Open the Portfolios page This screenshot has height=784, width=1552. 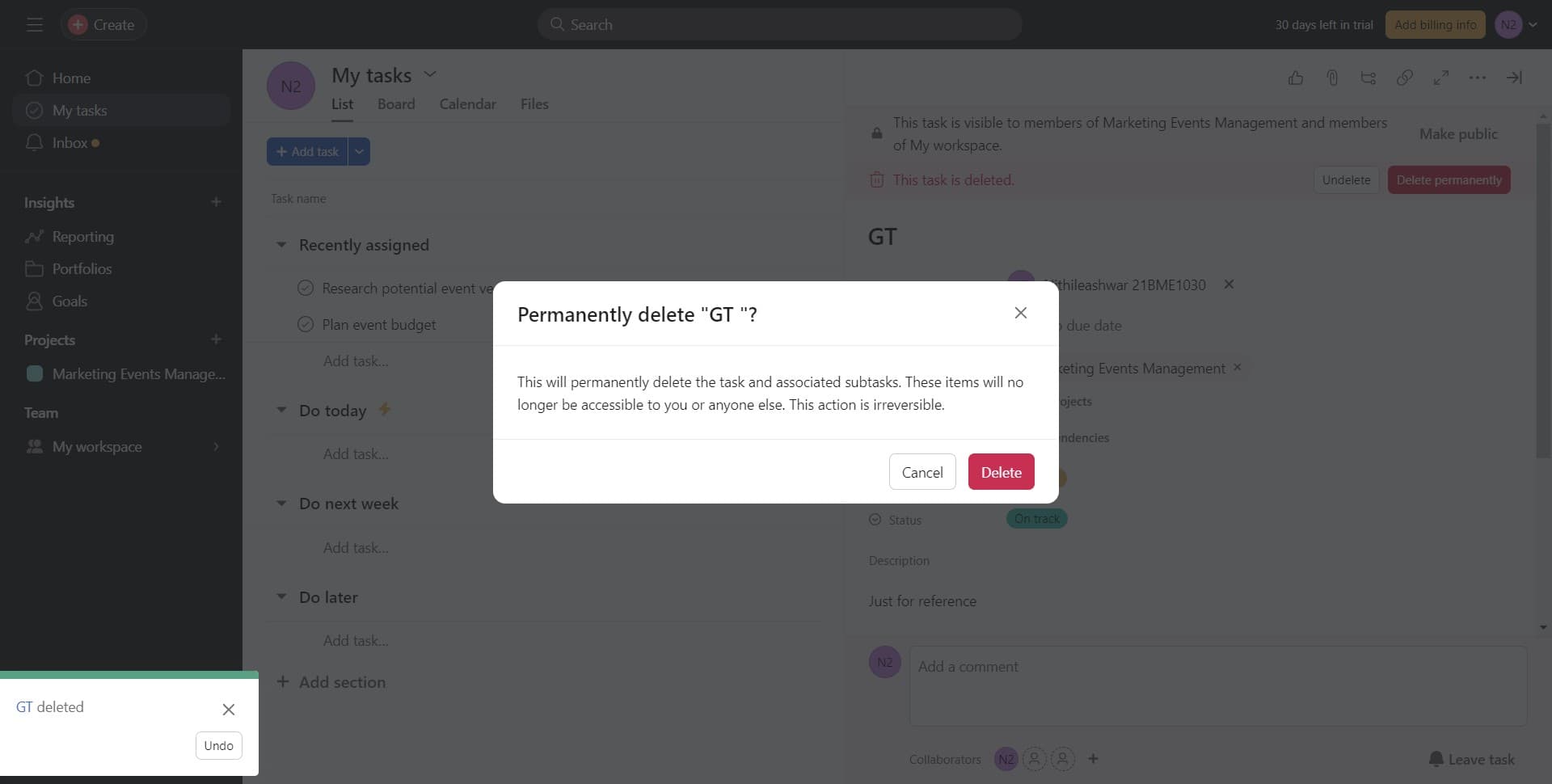82,268
